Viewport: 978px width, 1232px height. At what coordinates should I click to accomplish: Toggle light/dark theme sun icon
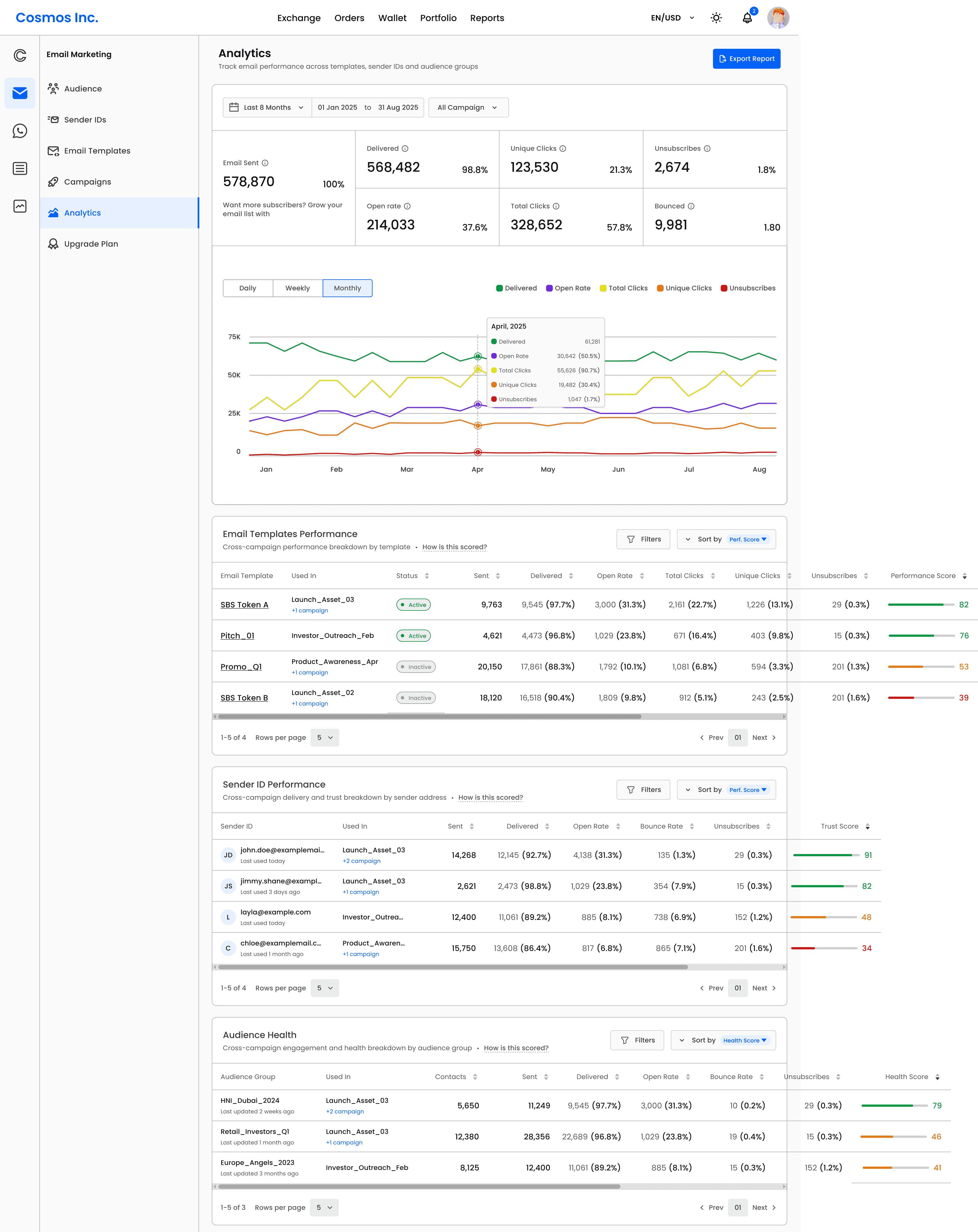point(716,18)
